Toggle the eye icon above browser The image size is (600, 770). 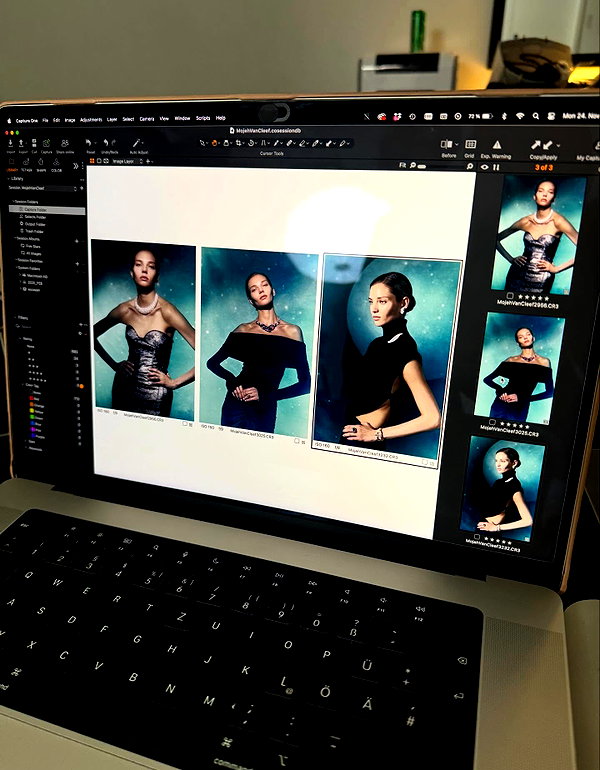pyautogui.click(x=485, y=167)
